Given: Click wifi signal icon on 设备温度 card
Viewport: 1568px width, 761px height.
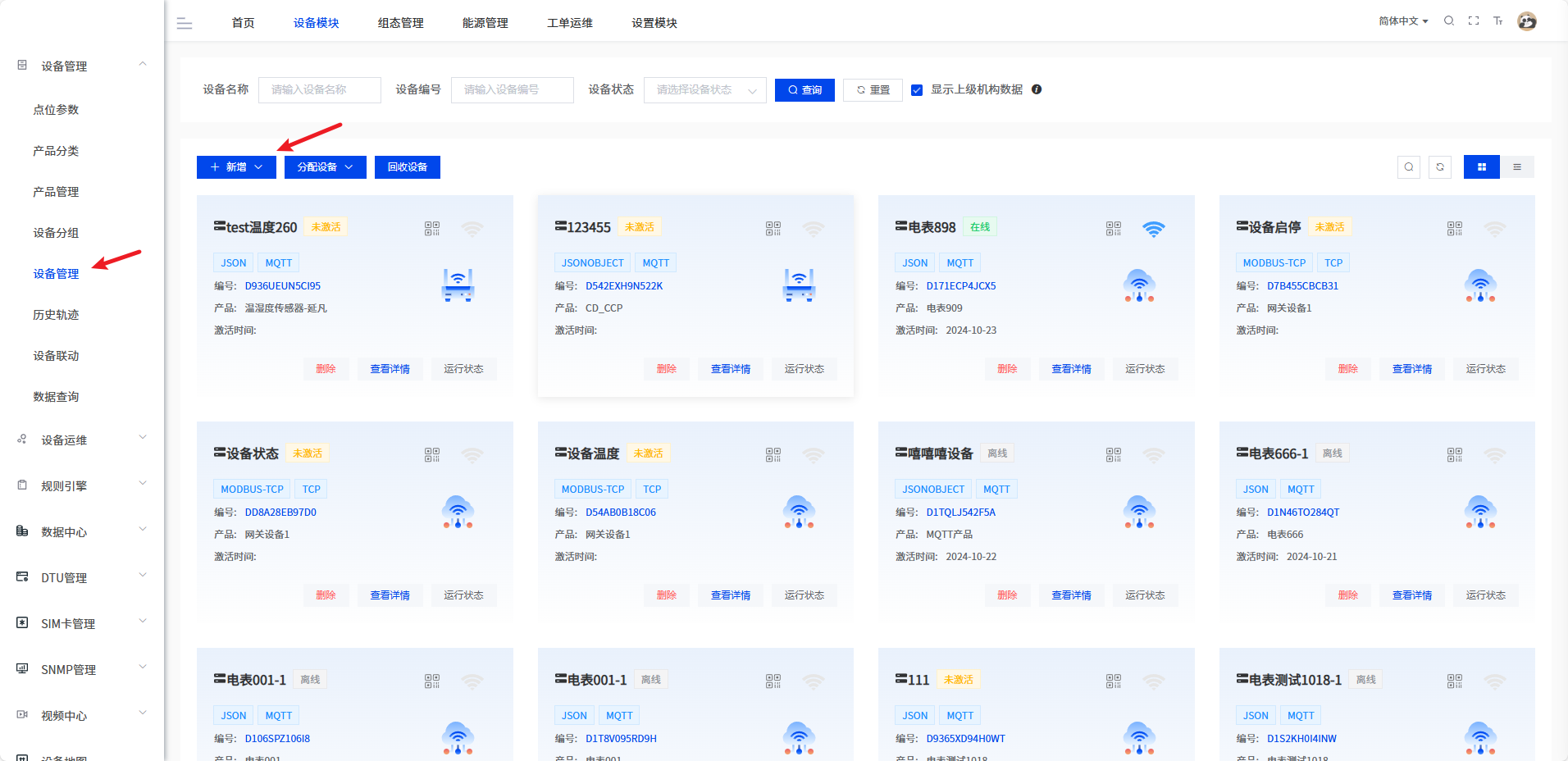Looking at the screenshot, I should click(x=814, y=454).
